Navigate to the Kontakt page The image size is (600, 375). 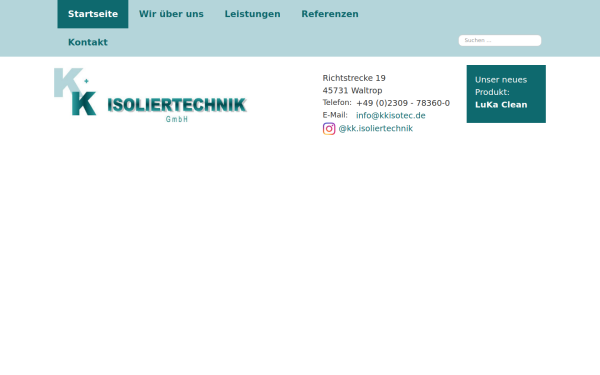pyautogui.click(x=88, y=42)
